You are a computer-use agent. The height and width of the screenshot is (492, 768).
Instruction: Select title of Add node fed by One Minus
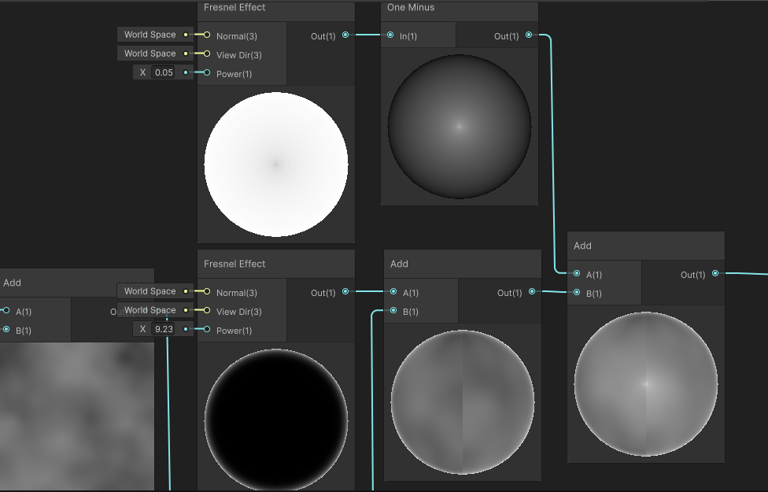coord(582,246)
